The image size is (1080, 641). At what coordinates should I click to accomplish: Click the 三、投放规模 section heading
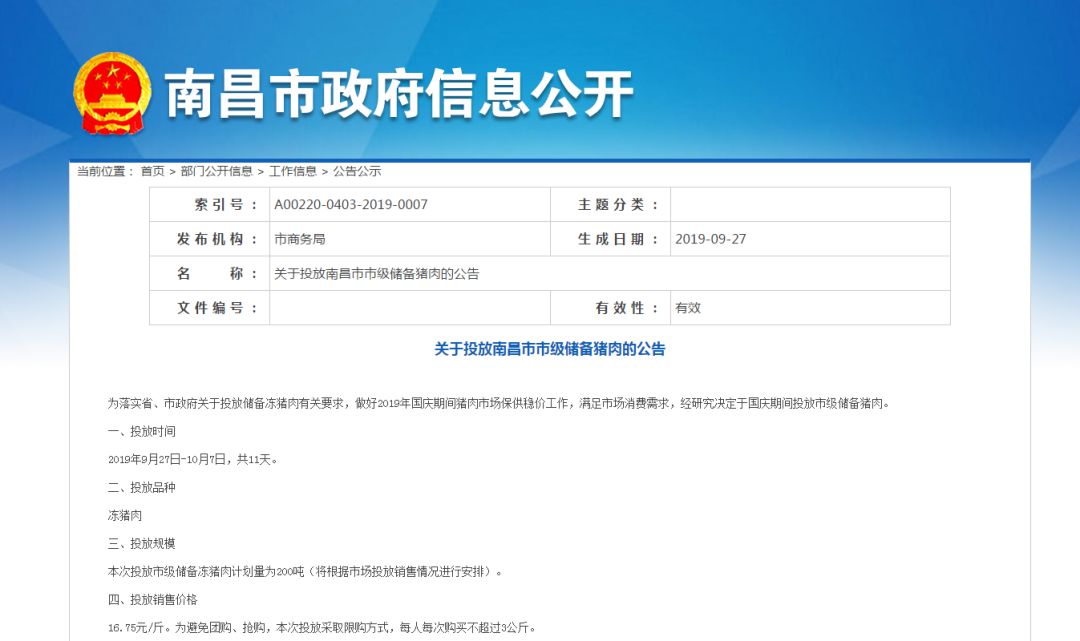[142, 543]
